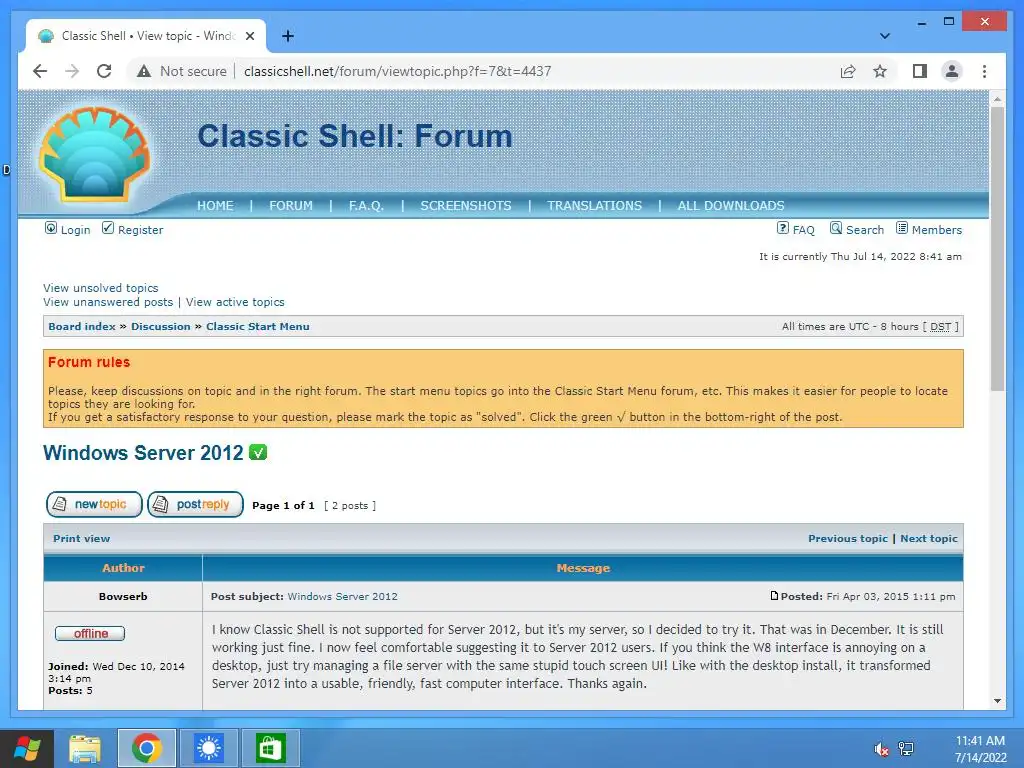Click the offline status badge
The image size is (1024, 768).
(90, 633)
